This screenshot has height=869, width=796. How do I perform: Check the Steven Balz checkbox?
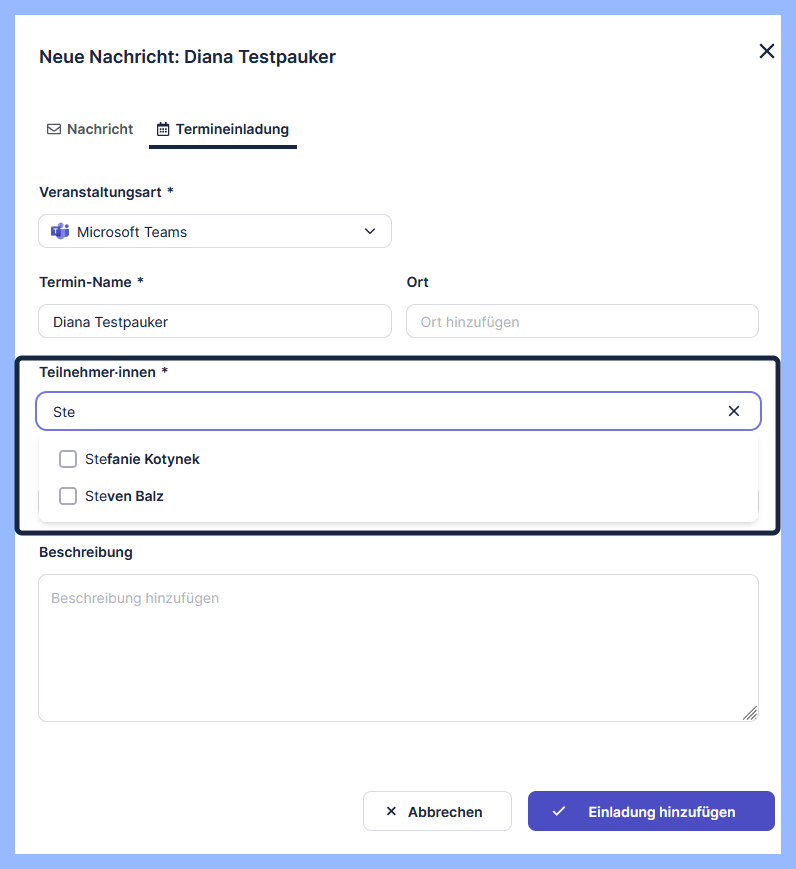[x=68, y=496]
